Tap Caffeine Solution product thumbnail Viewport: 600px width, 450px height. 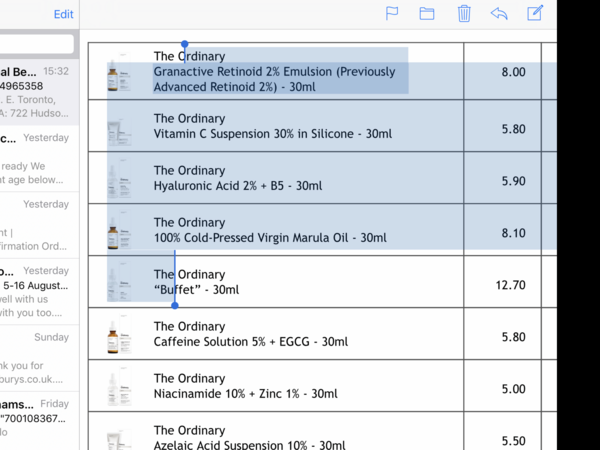(119, 334)
